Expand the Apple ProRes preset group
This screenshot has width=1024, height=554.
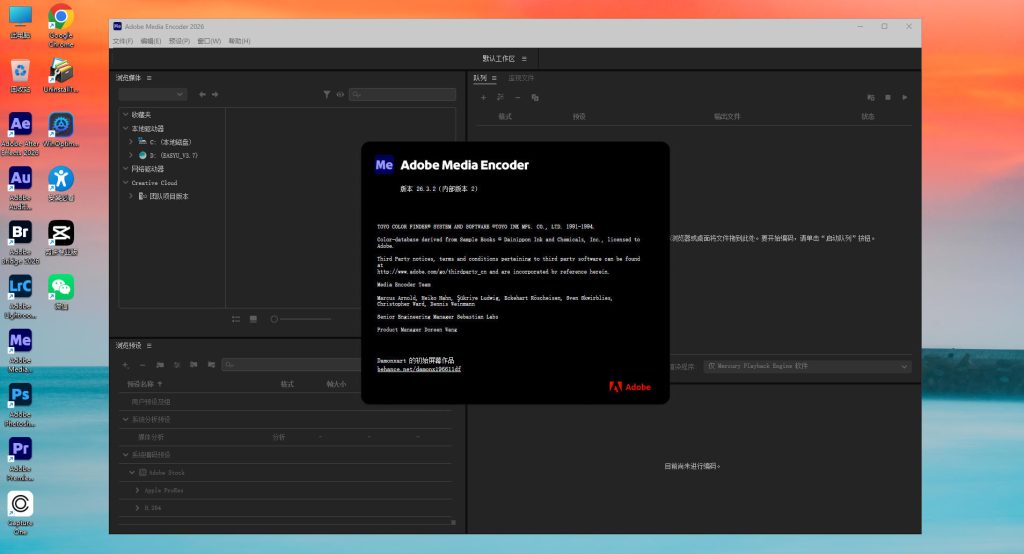(x=137, y=490)
